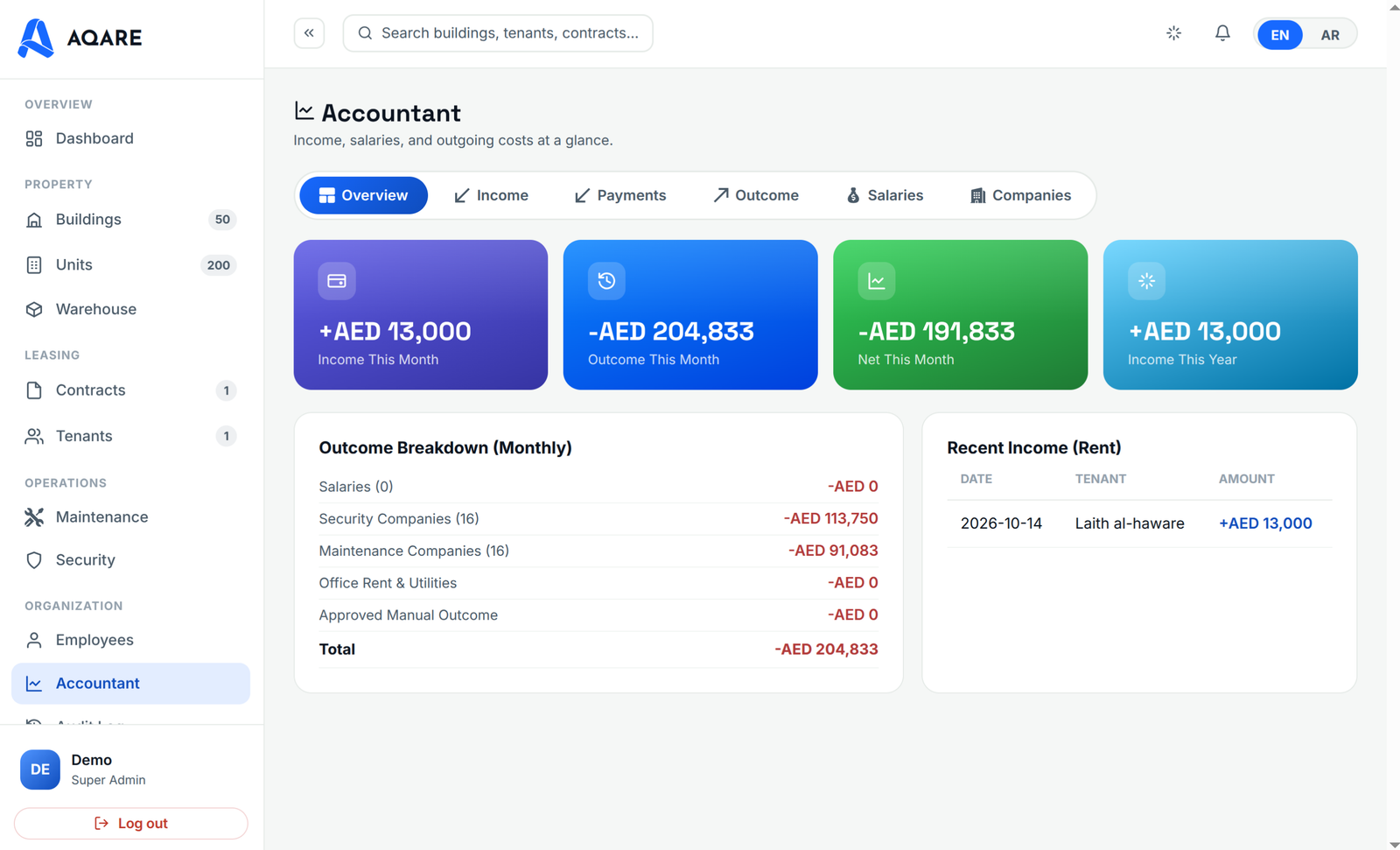Click tenant name Laith al-haware
Viewport: 1400px width, 850px height.
click(x=1130, y=523)
